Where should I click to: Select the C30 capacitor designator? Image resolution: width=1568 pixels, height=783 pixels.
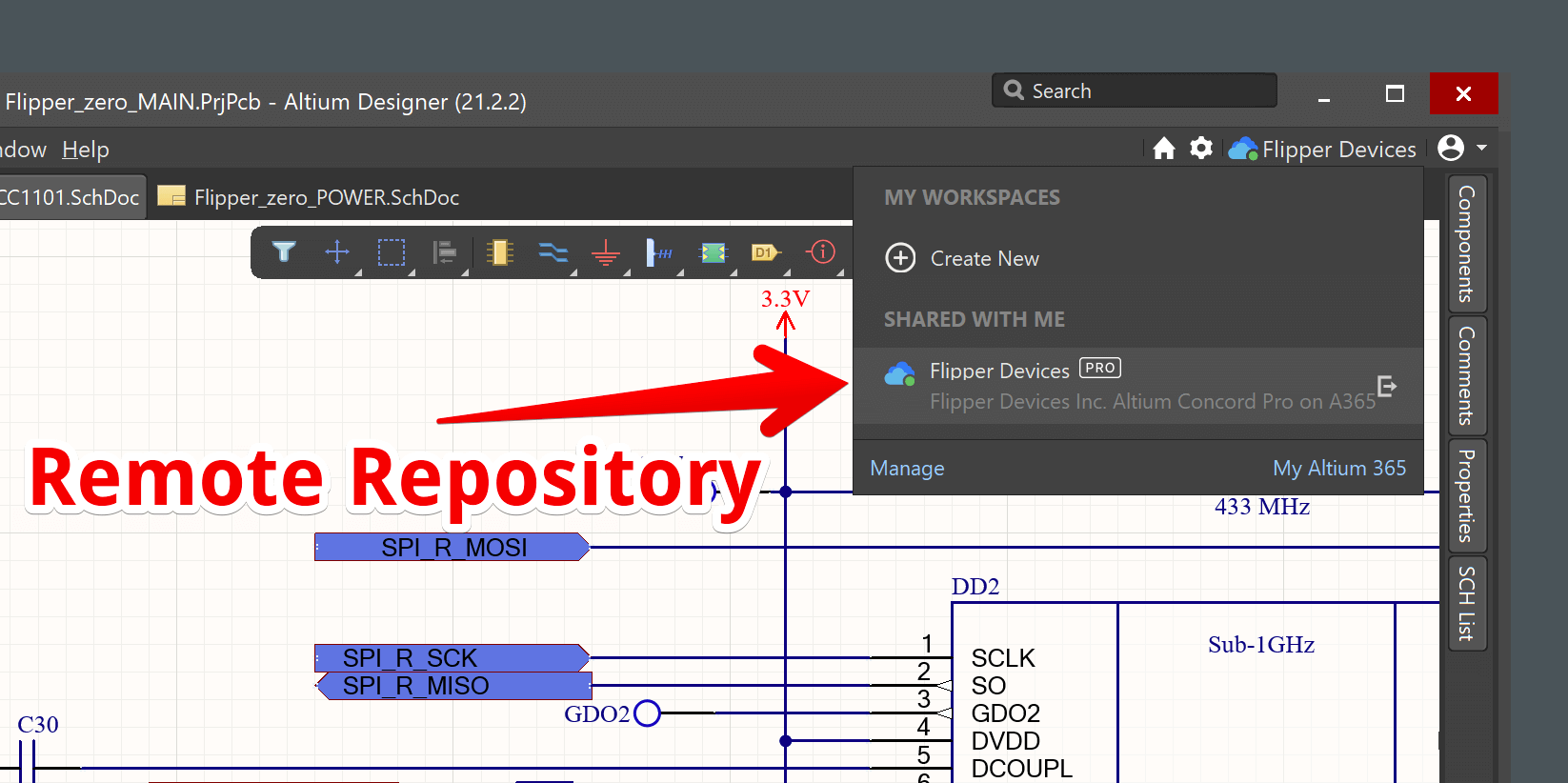click(38, 725)
